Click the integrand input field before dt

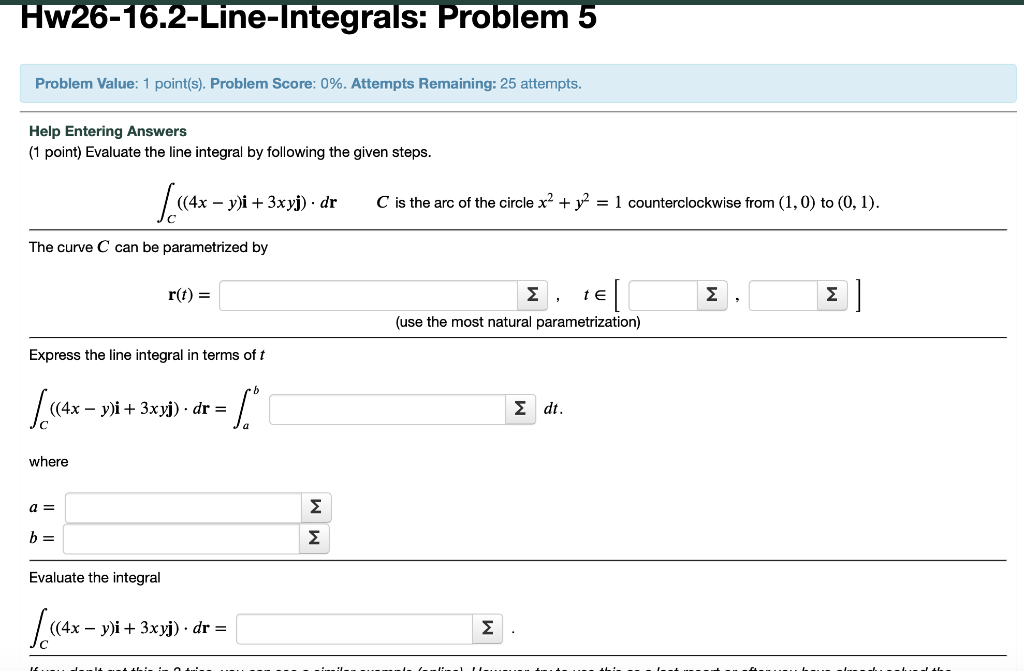[385, 408]
